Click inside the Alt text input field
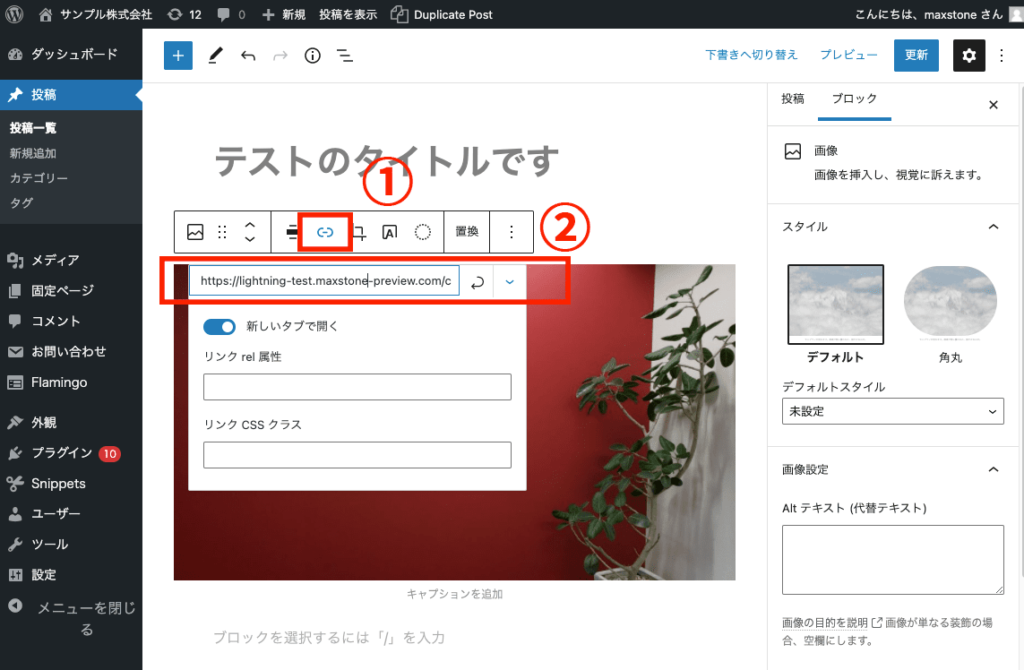This screenshot has height=670, width=1024. (x=892, y=558)
